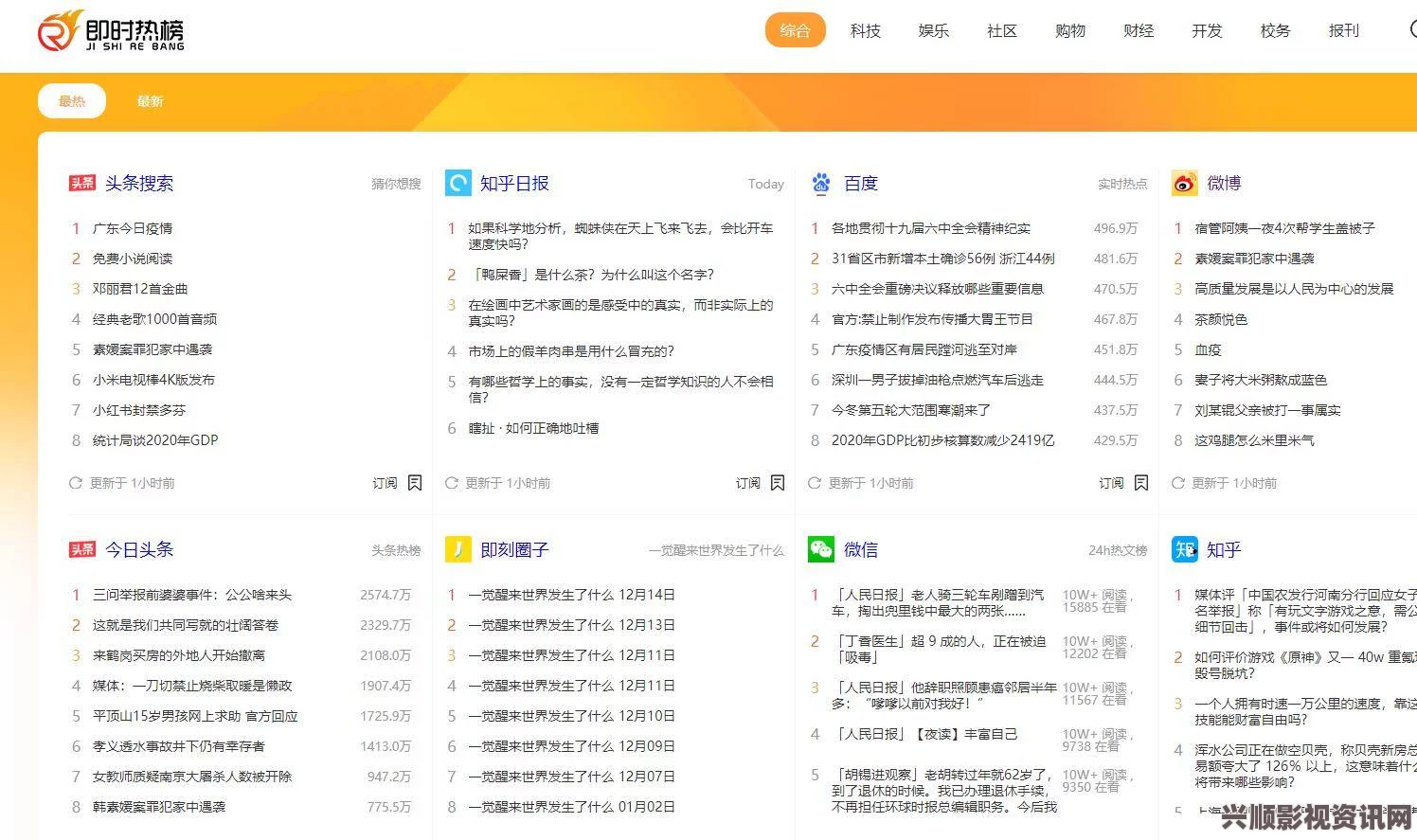
Task: Click the 知乎日报 card icon
Action: [458, 183]
